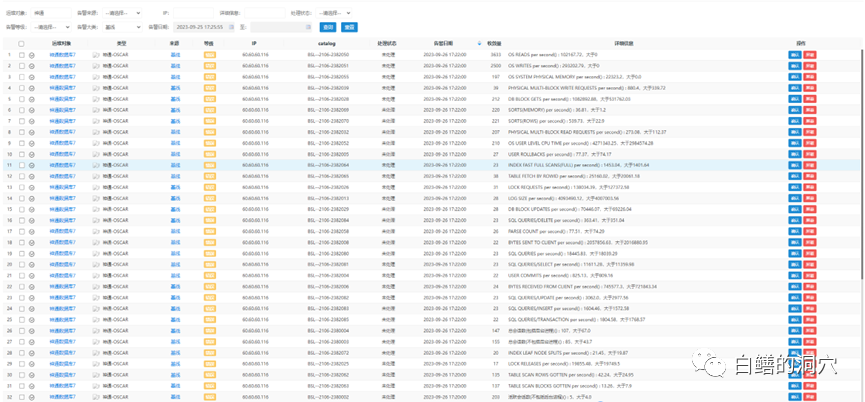Check the checkbox for row 10
This screenshot has width=865, height=402.
(21, 155)
